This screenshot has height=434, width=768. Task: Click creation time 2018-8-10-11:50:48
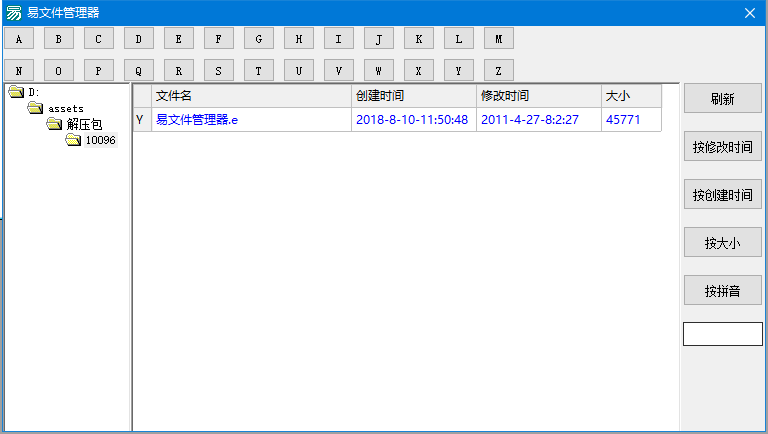pyautogui.click(x=412, y=120)
